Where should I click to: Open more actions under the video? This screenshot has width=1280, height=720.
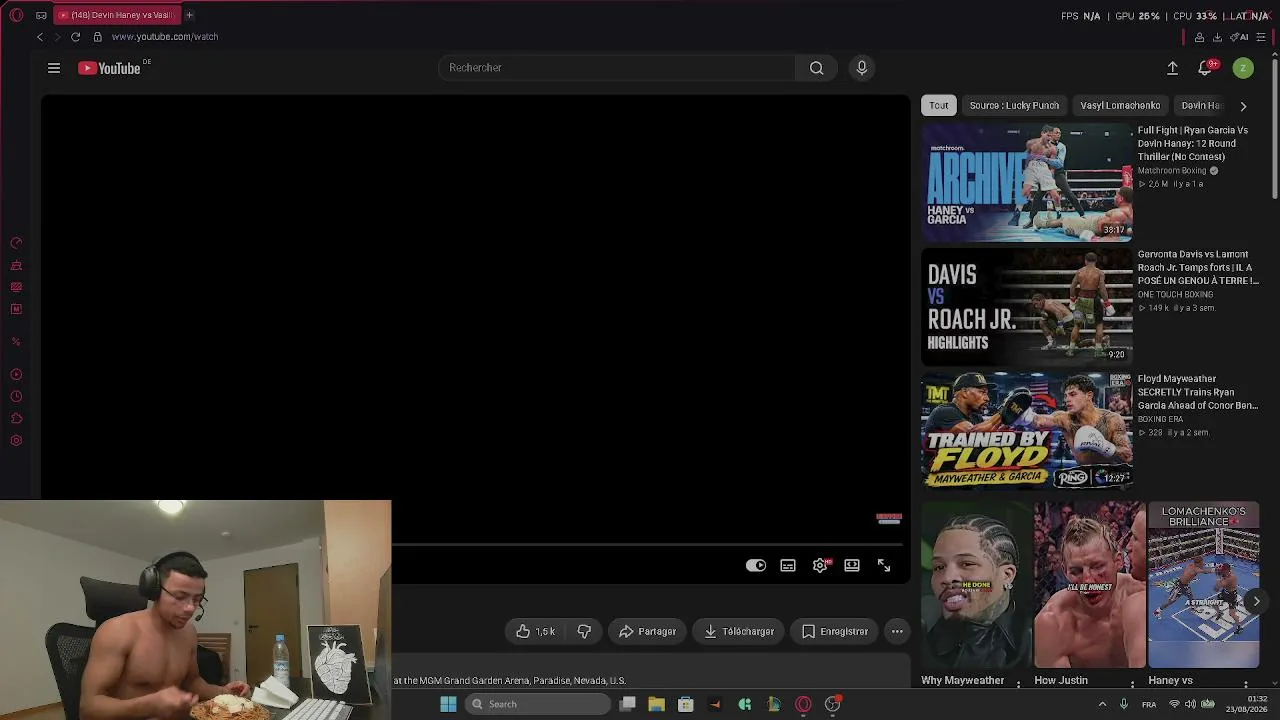(x=897, y=632)
